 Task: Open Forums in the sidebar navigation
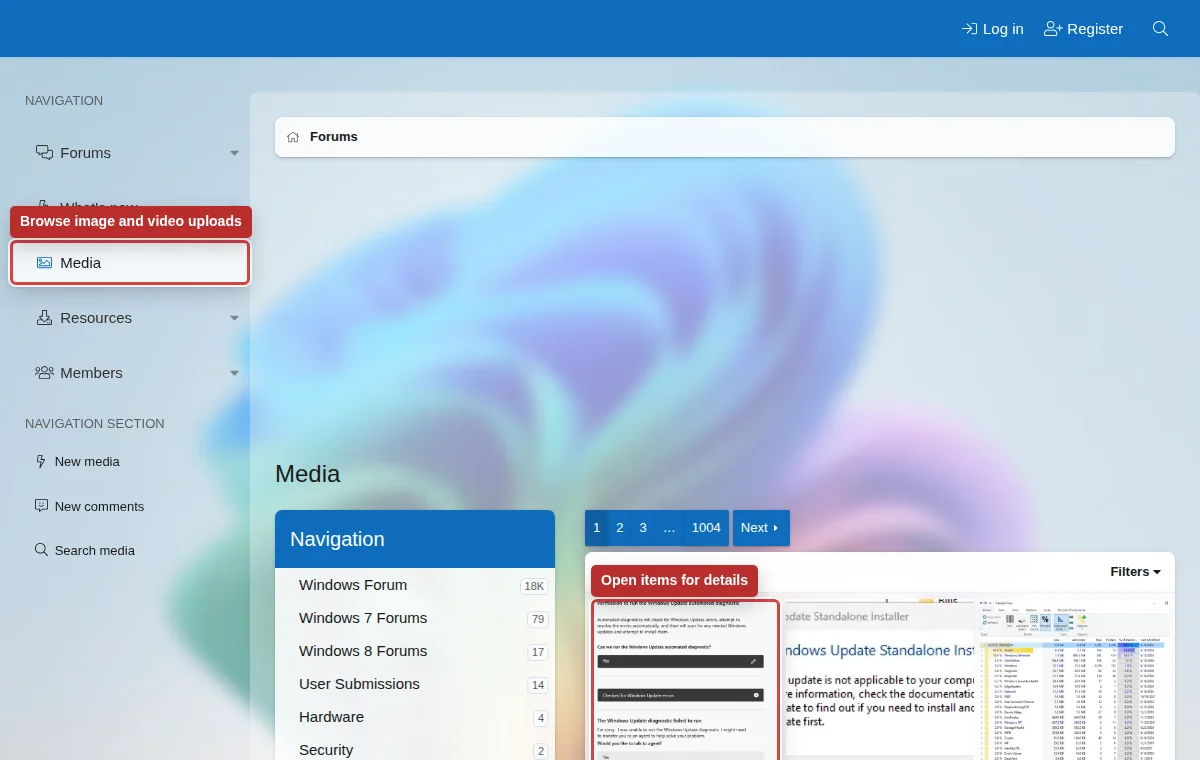click(x=85, y=153)
